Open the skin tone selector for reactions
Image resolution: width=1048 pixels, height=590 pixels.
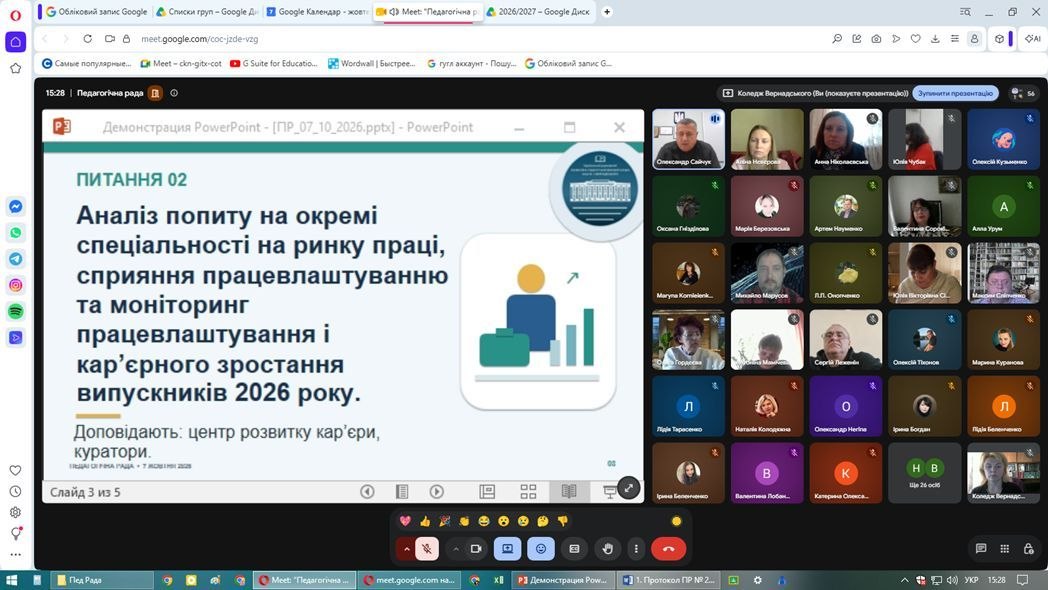676,521
